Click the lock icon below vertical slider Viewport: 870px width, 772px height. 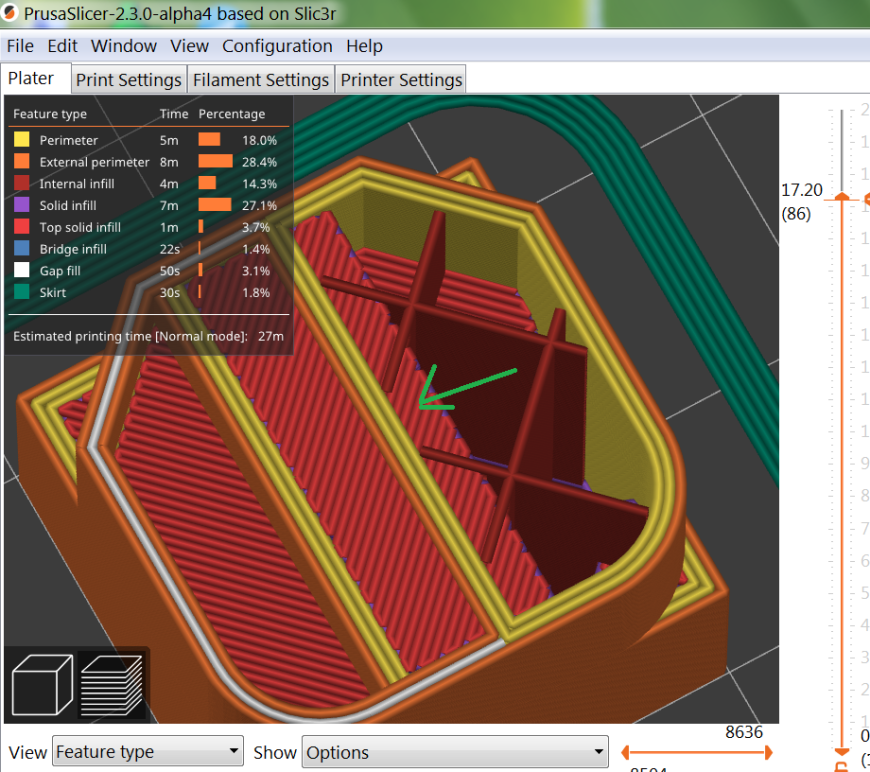point(841,766)
